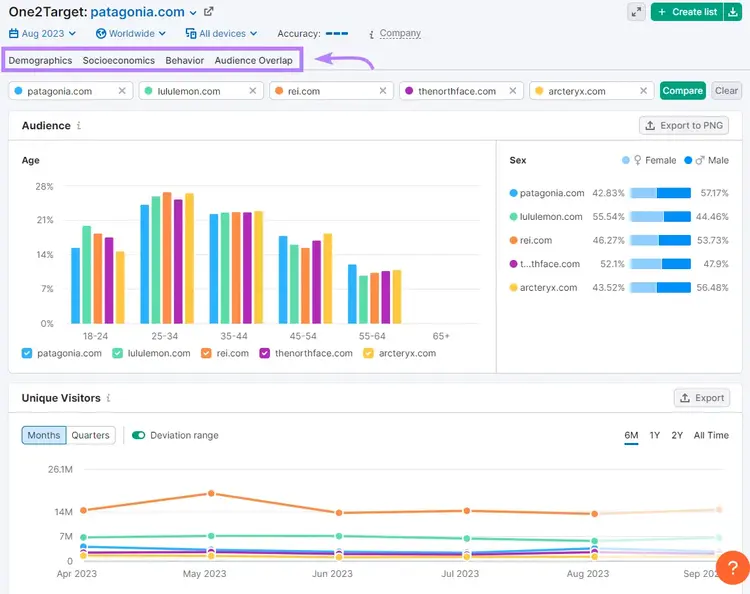750x594 pixels.
Task: Click the rei.com domain input field
Action: click(329, 91)
